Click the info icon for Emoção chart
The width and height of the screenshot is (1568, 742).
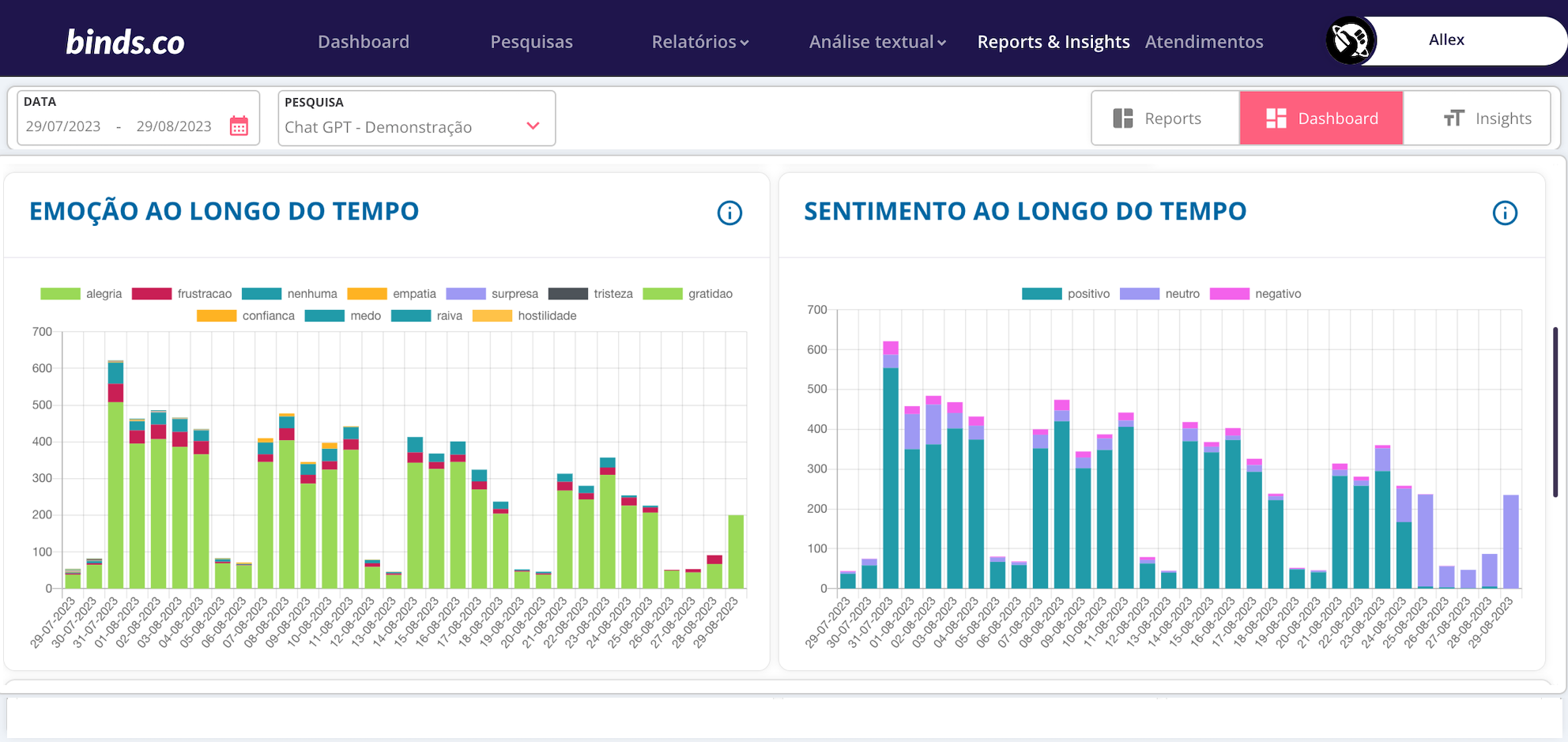(729, 213)
